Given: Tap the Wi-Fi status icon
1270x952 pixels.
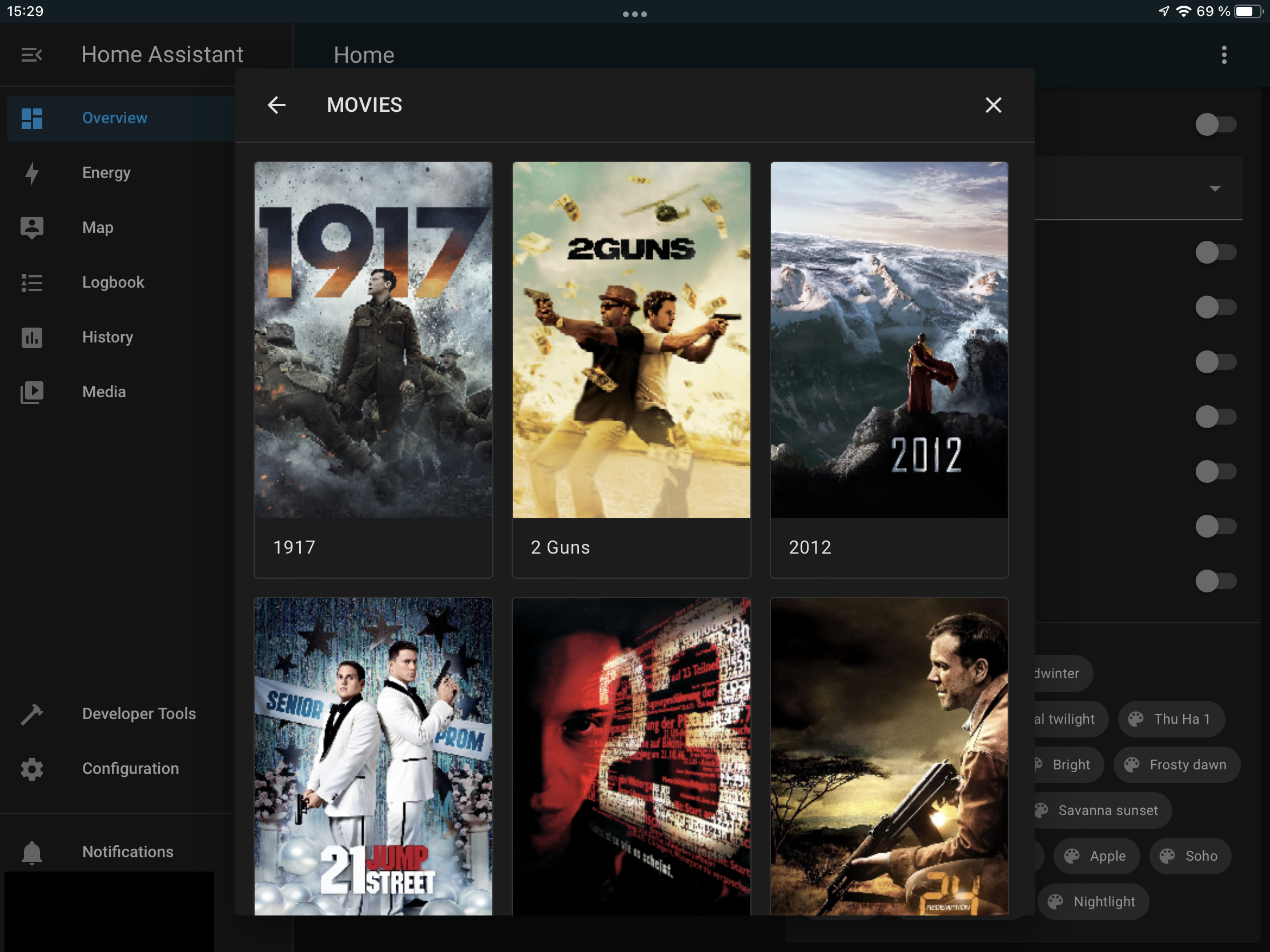Looking at the screenshot, I should pos(1183,11).
